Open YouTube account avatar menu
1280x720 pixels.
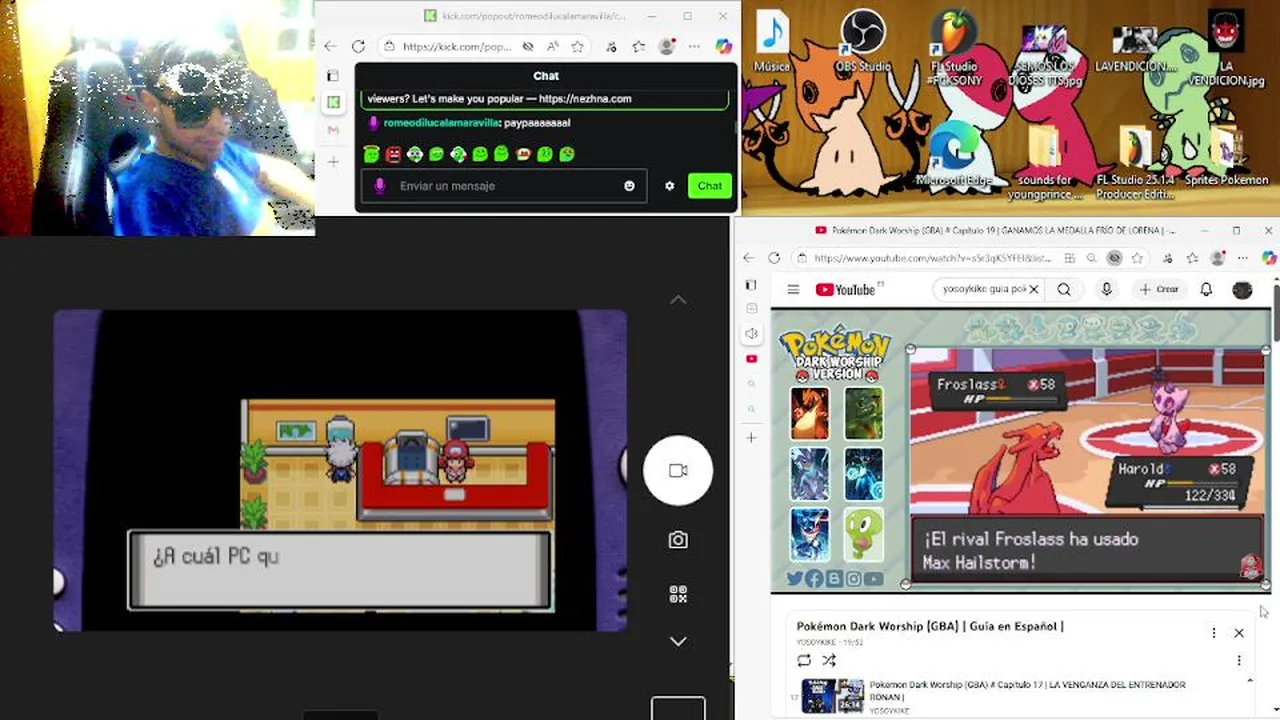point(1242,290)
